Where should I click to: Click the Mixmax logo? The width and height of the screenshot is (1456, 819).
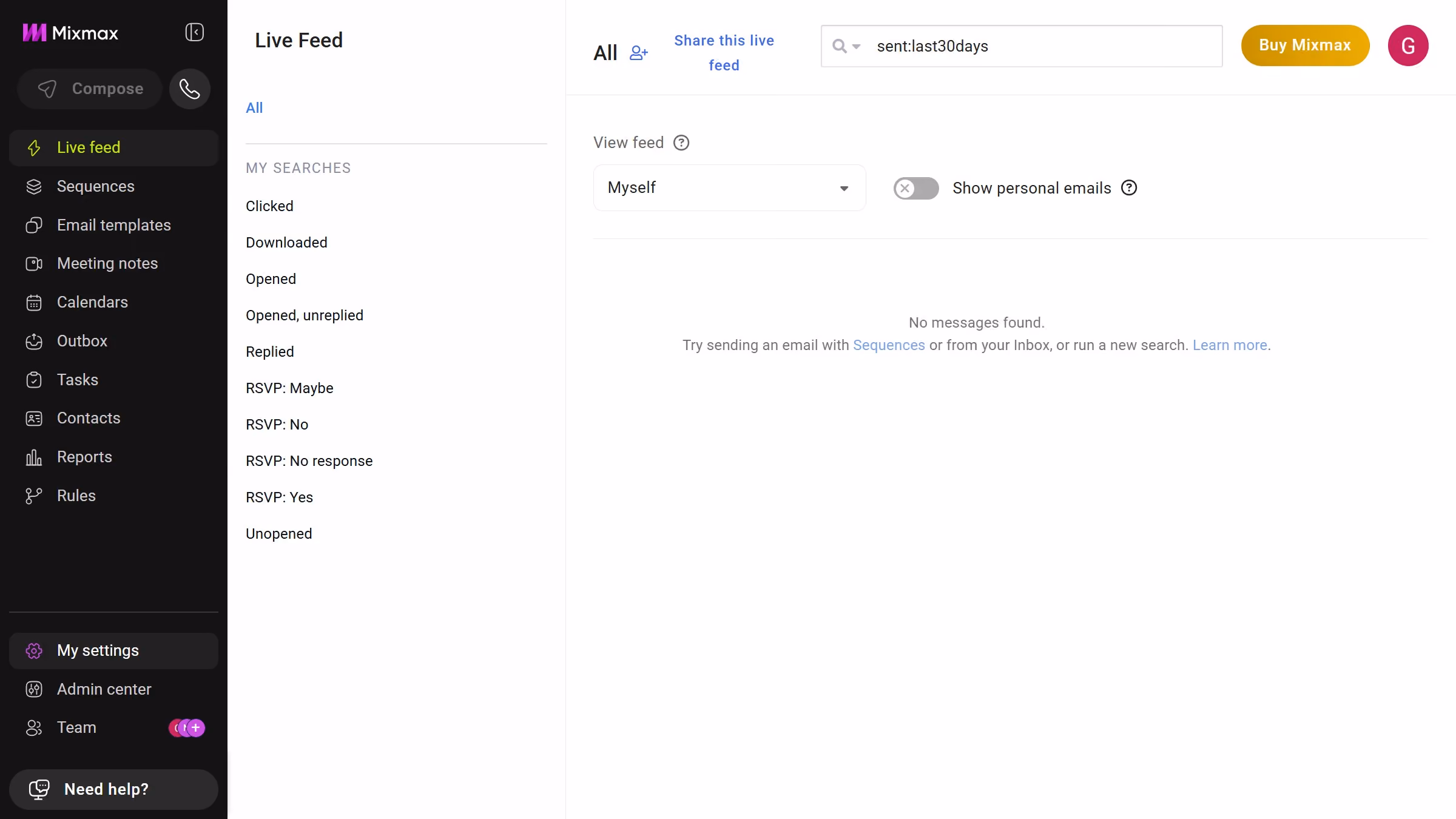coord(70,33)
